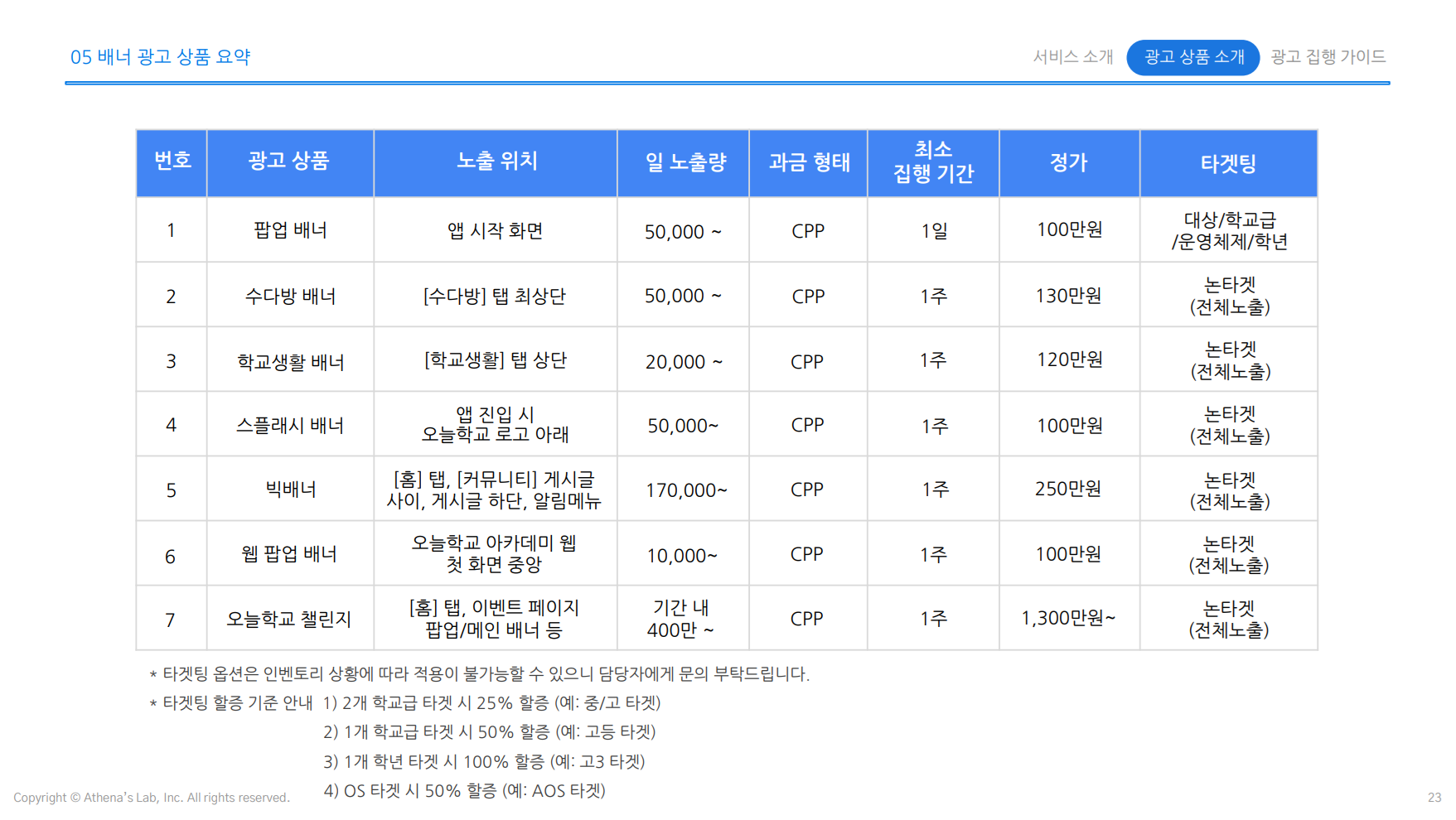Viewport: 1456px width, 820px height.
Task: Click the 정가 column header
Action: click(x=1068, y=162)
